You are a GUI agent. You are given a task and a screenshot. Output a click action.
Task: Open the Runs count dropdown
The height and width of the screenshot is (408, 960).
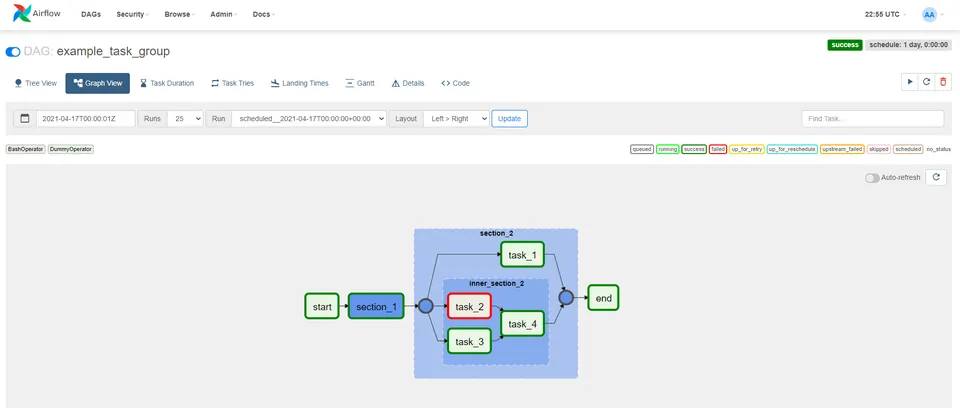[x=186, y=118]
